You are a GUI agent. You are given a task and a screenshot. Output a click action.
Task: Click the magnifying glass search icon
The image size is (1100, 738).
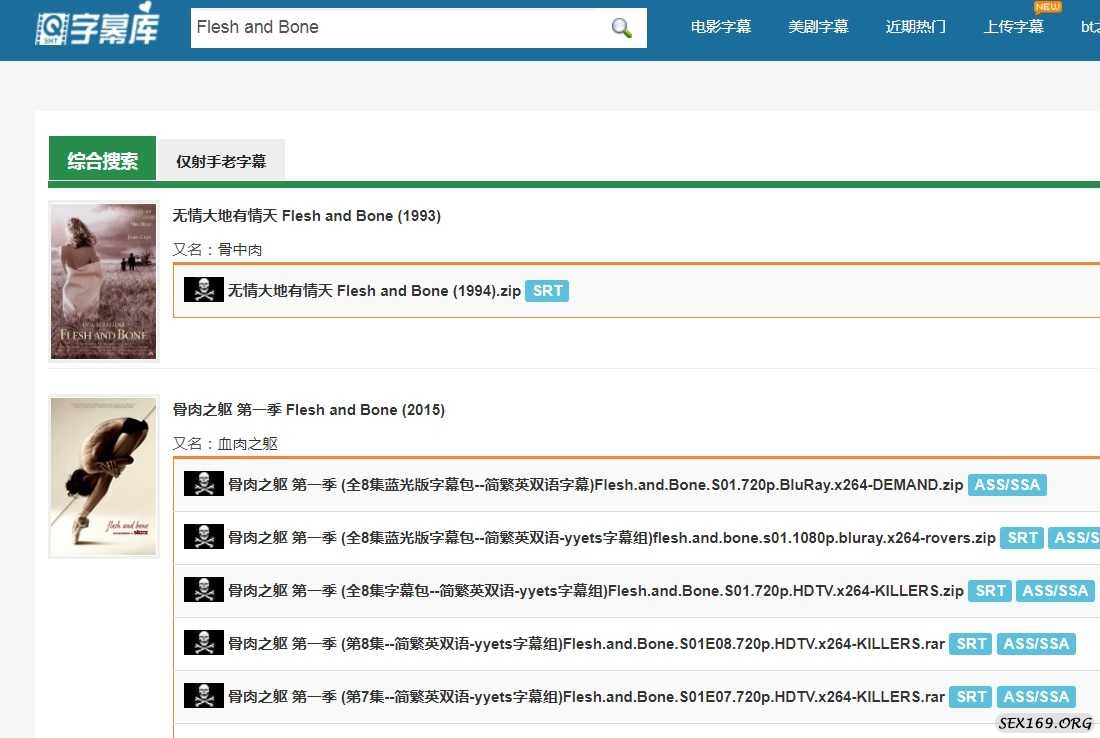click(622, 28)
